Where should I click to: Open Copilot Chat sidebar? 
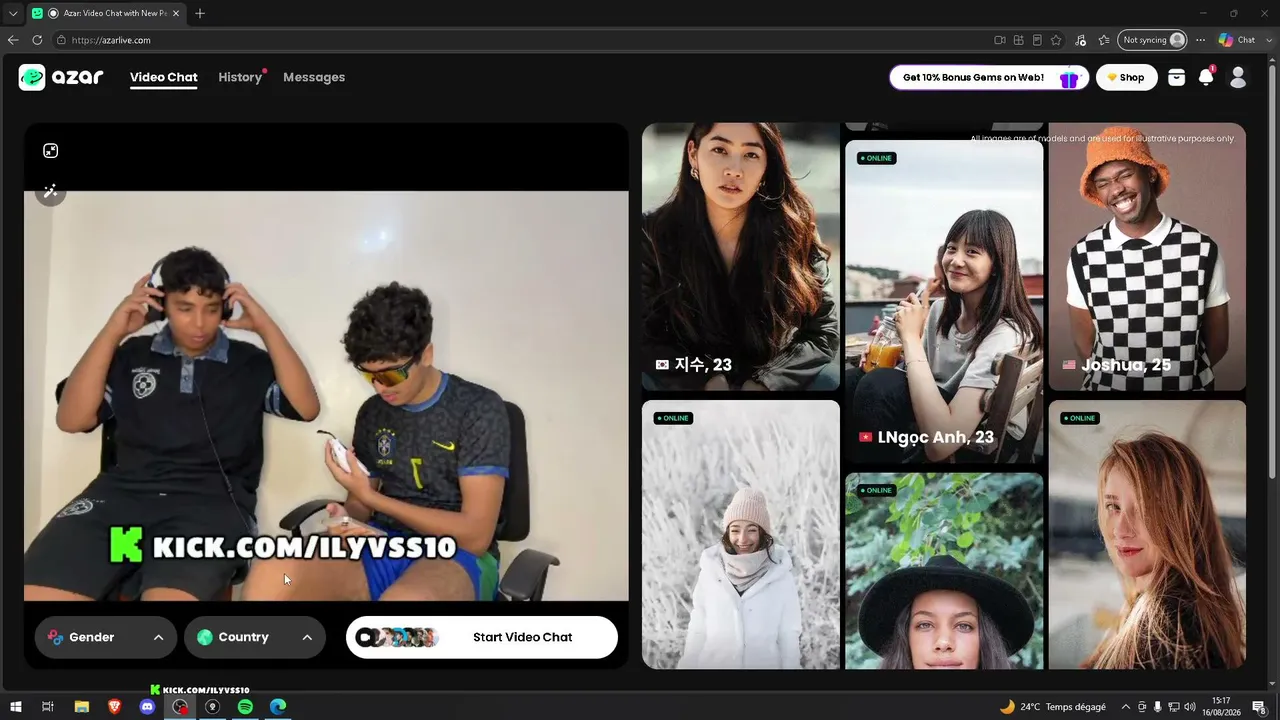[x=1236, y=40]
